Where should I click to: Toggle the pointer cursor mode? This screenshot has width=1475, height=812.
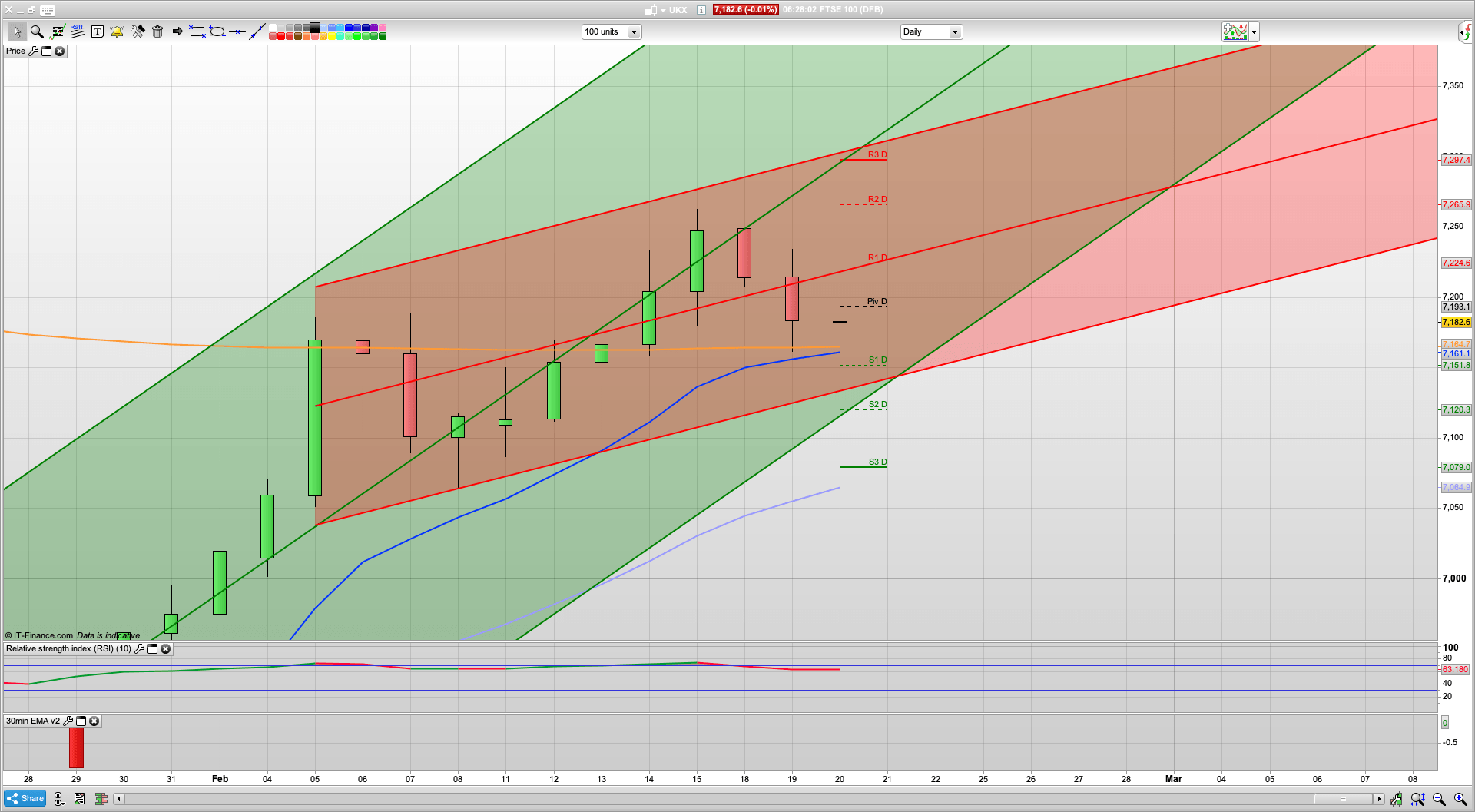click(17, 31)
